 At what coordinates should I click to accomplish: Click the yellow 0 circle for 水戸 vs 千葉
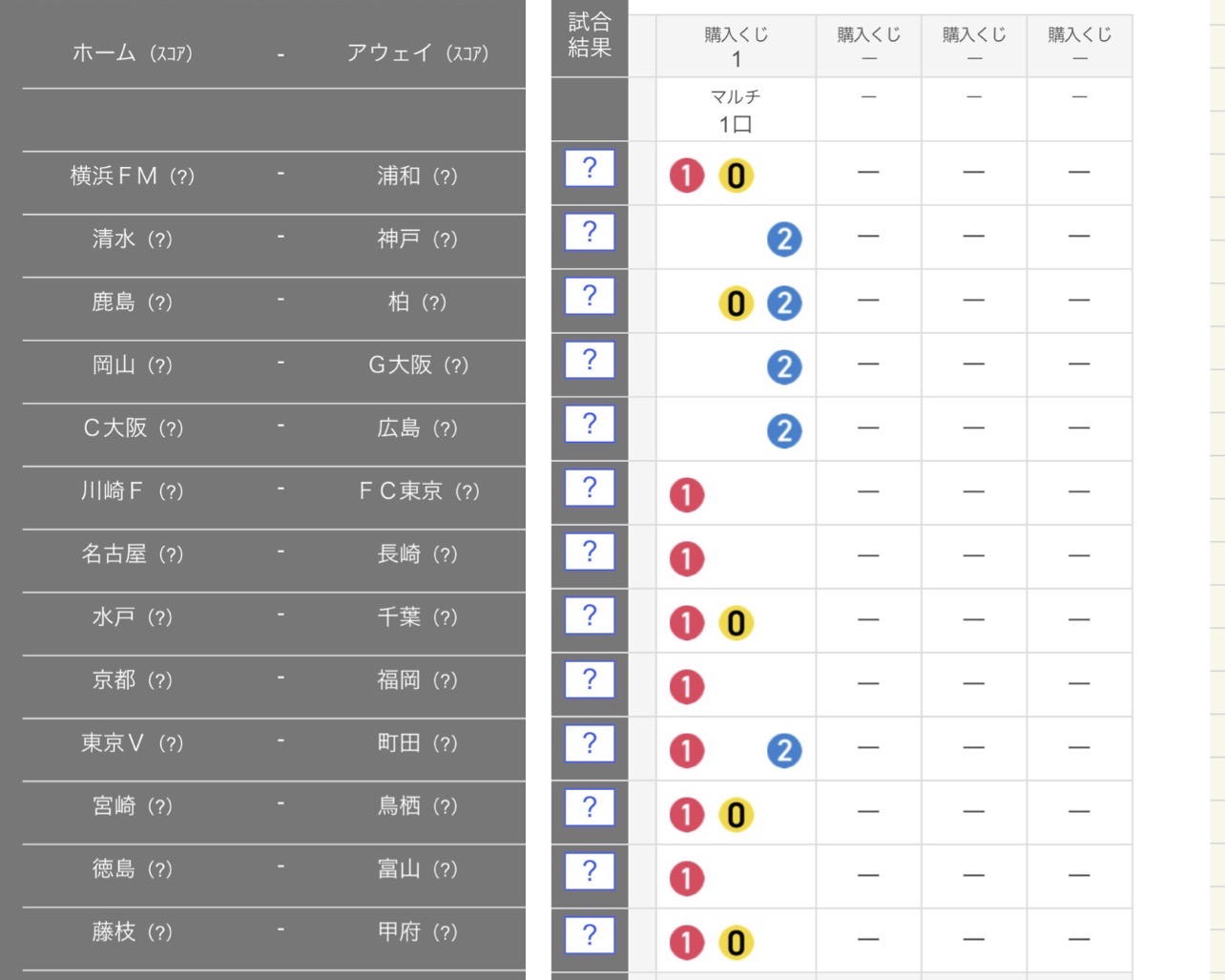tap(736, 623)
